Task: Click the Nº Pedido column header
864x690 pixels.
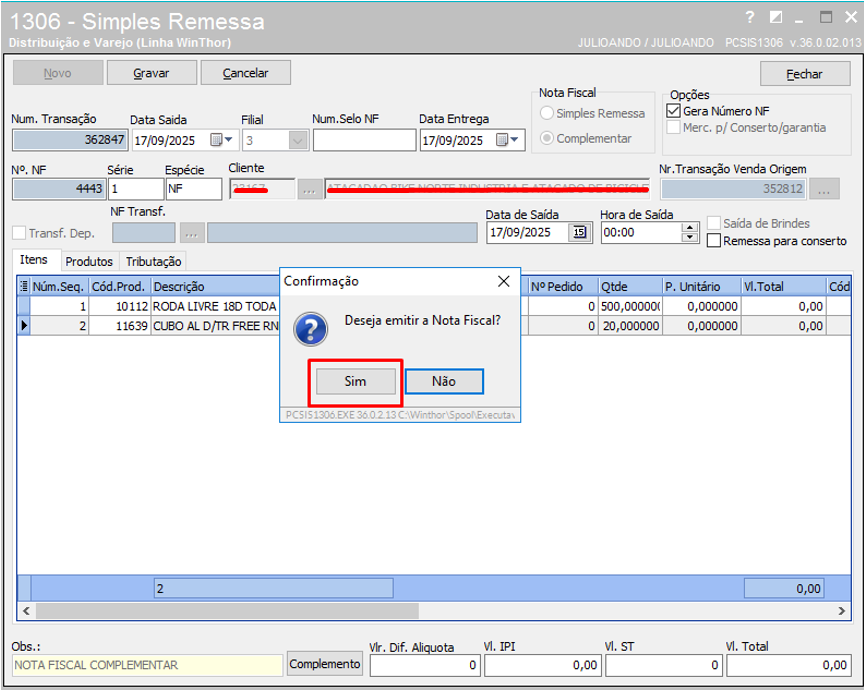Action: click(563, 287)
